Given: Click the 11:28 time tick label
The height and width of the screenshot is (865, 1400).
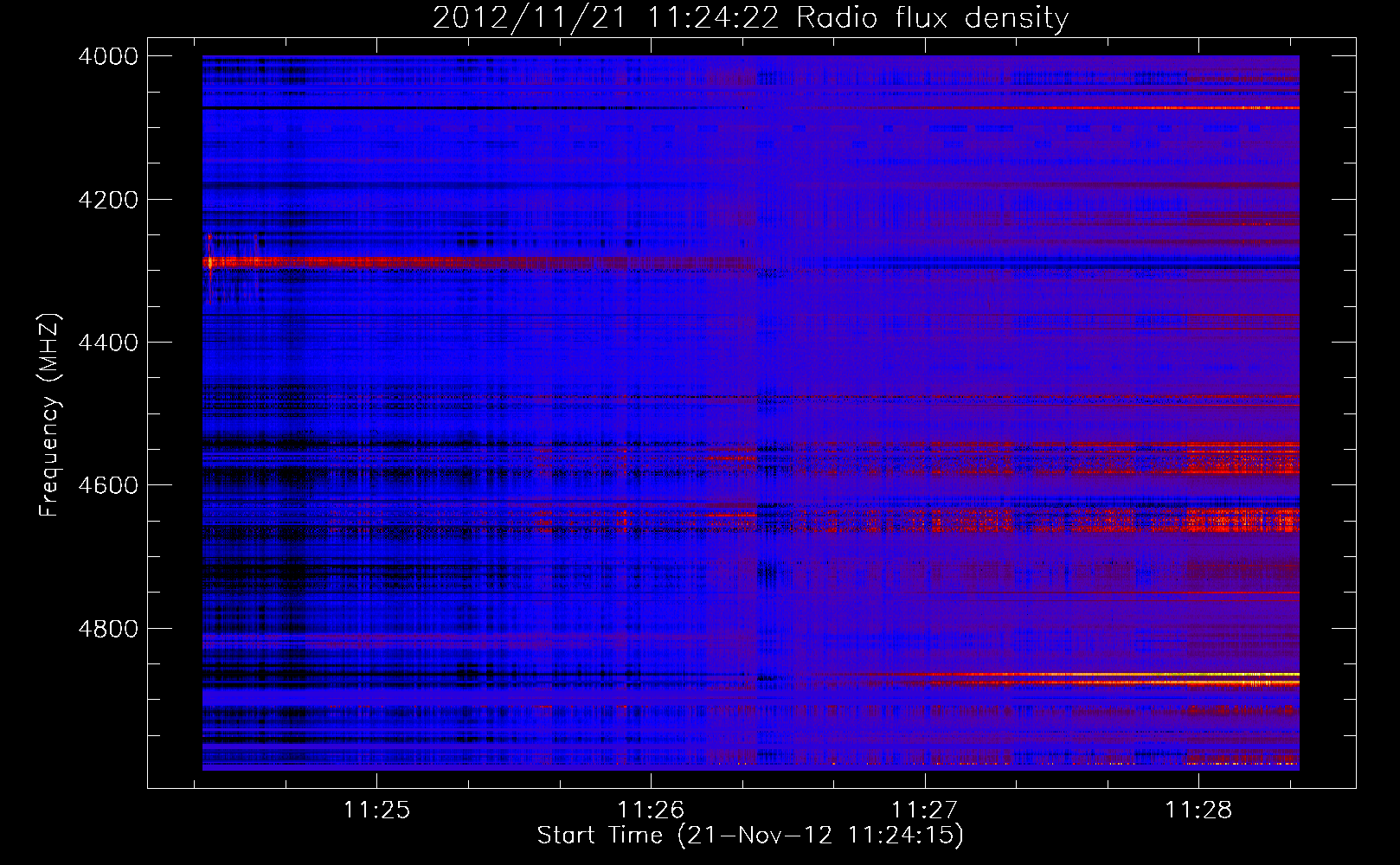Looking at the screenshot, I should point(1198,811).
